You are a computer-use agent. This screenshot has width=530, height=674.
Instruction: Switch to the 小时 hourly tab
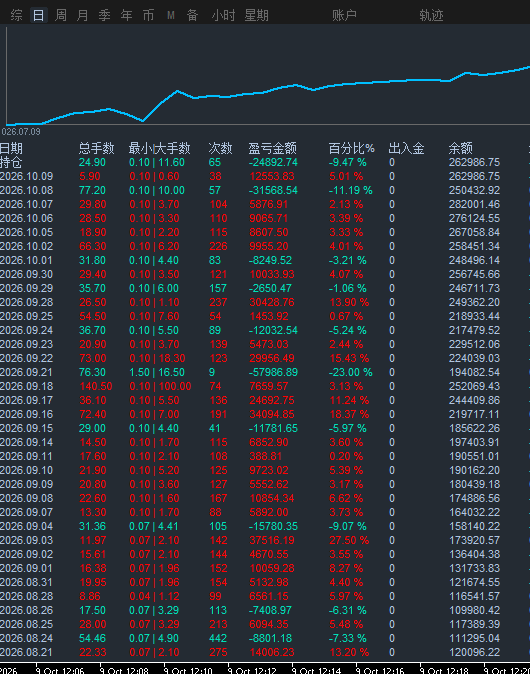223,15
